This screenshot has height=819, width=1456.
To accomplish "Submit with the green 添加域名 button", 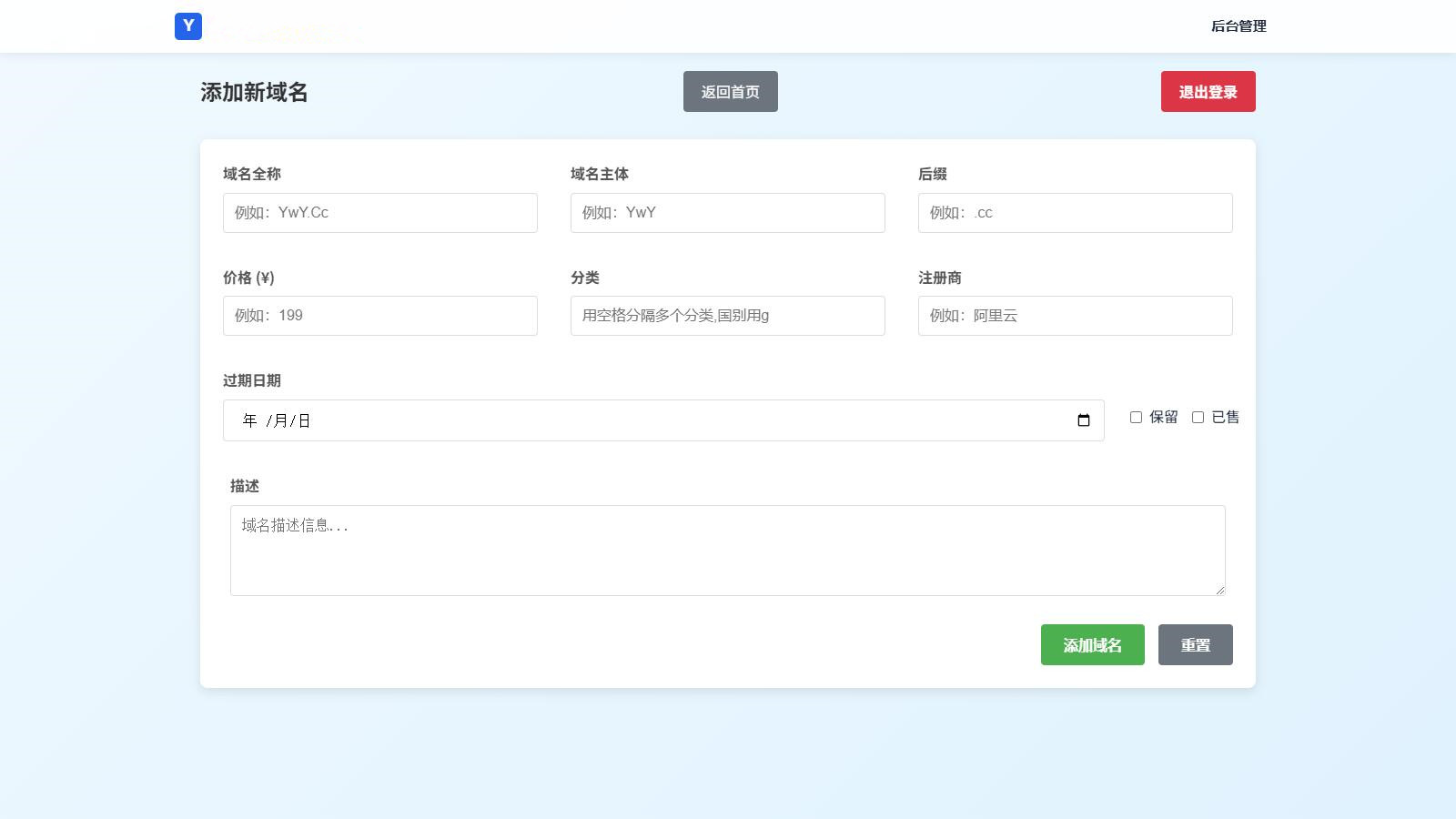I will pos(1092,645).
